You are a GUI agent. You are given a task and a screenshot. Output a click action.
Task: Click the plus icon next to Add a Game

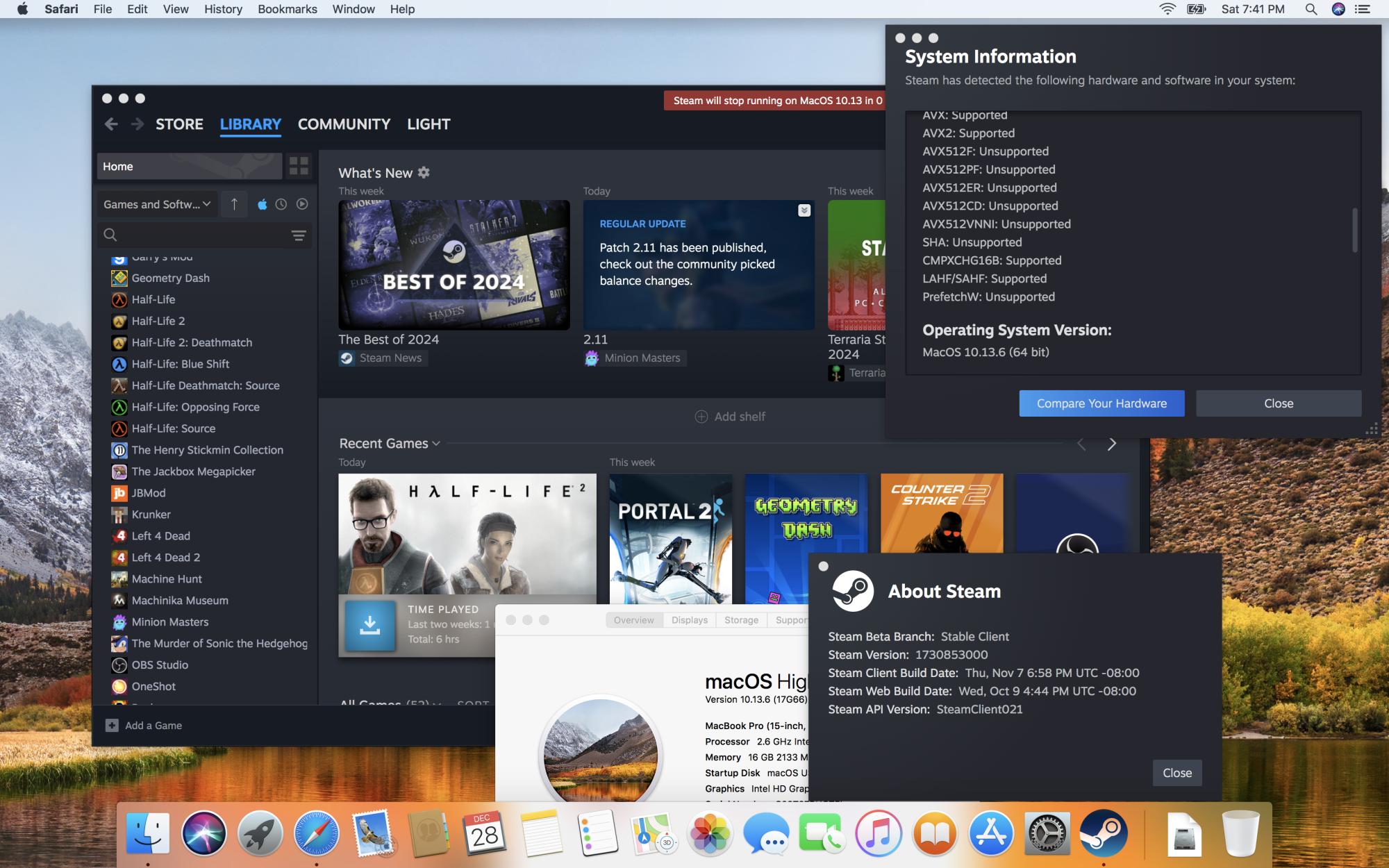(112, 726)
